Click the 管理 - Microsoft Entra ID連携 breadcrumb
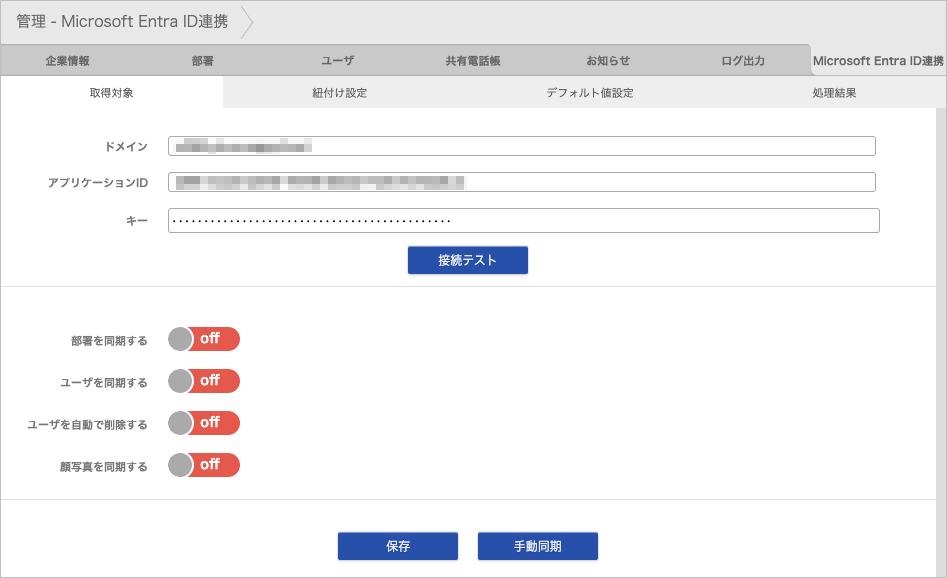 tap(122, 22)
